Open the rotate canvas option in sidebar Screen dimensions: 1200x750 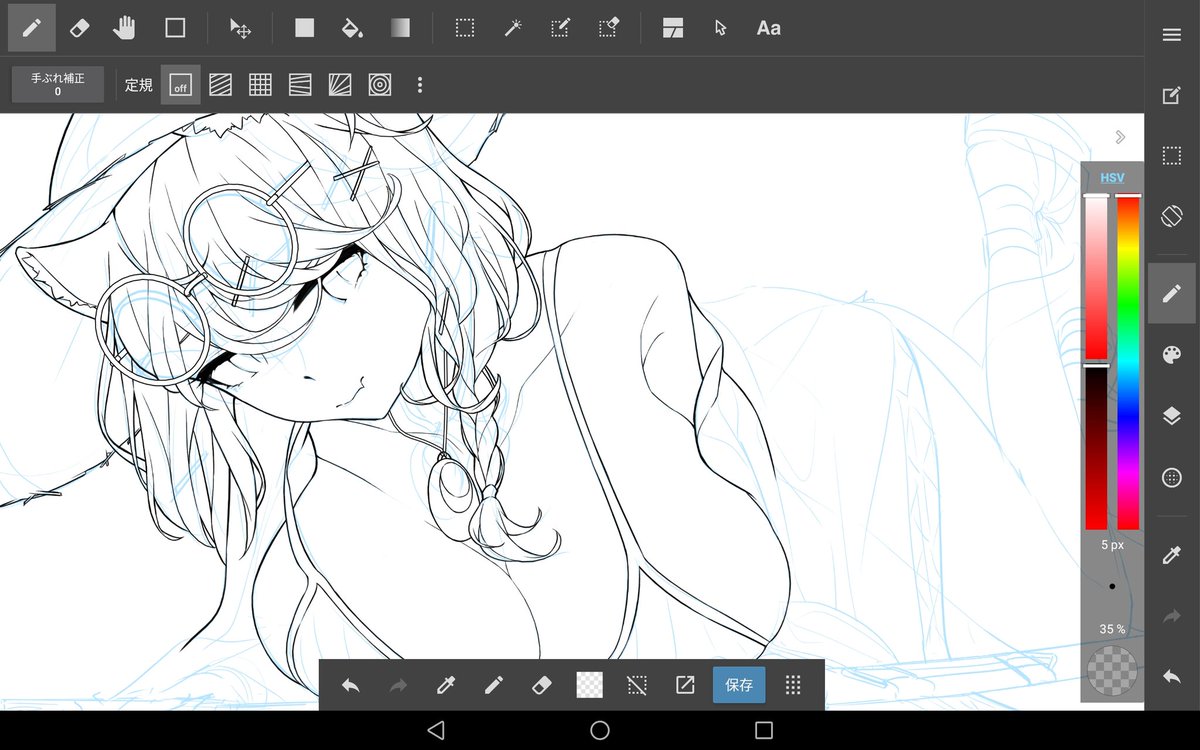click(1172, 216)
